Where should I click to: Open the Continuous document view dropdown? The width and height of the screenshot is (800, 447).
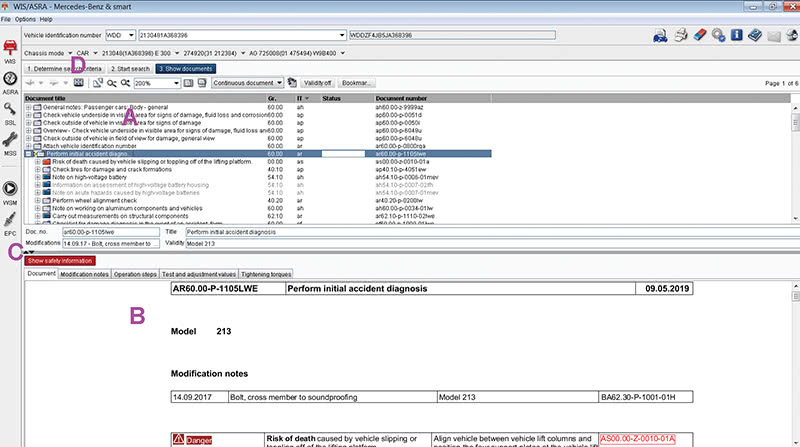tap(279, 83)
